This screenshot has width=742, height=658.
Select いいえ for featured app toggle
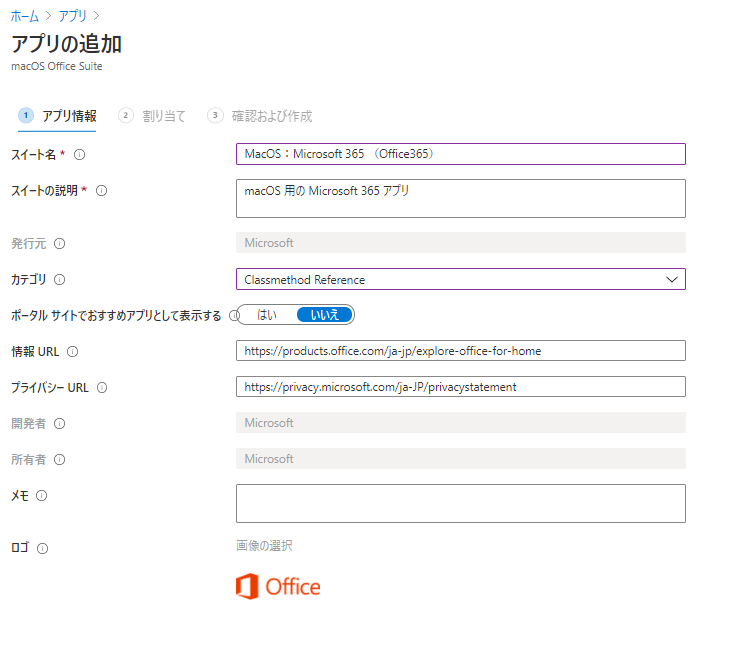click(x=325, y=315)
